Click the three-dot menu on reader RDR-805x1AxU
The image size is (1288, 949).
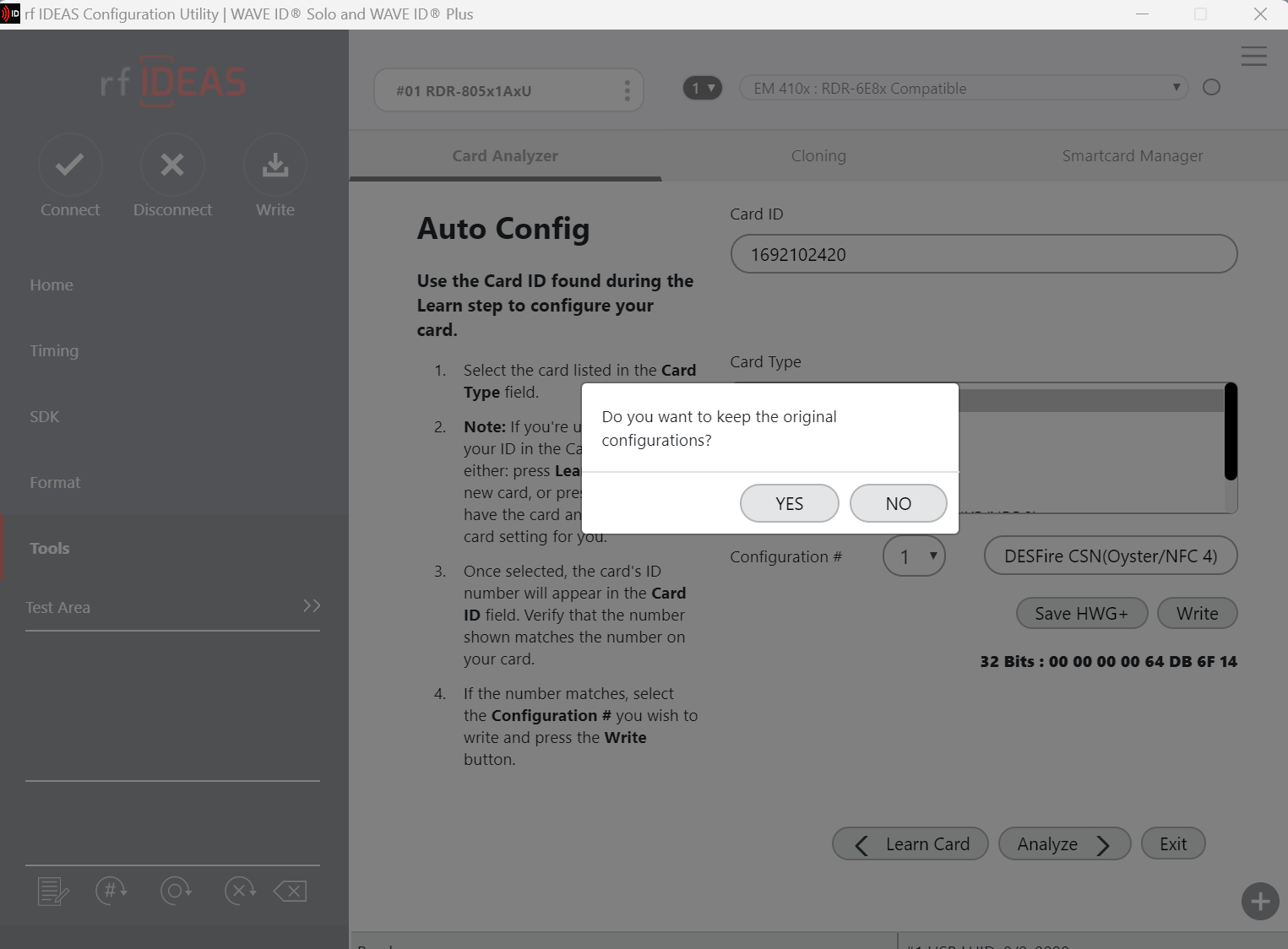(x=627, y=90)
